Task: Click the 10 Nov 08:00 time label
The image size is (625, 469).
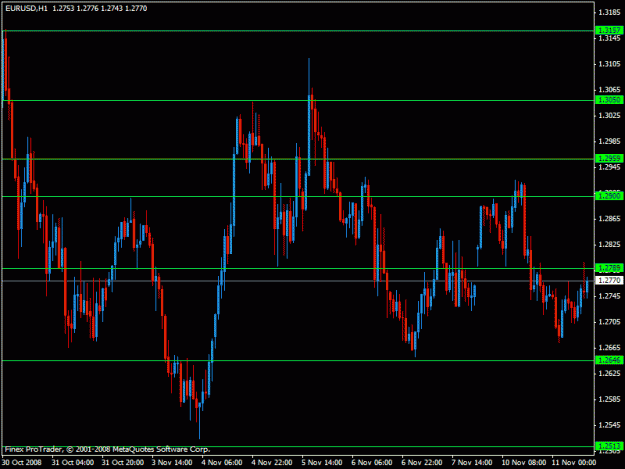Action: click(x=523, y=463)
